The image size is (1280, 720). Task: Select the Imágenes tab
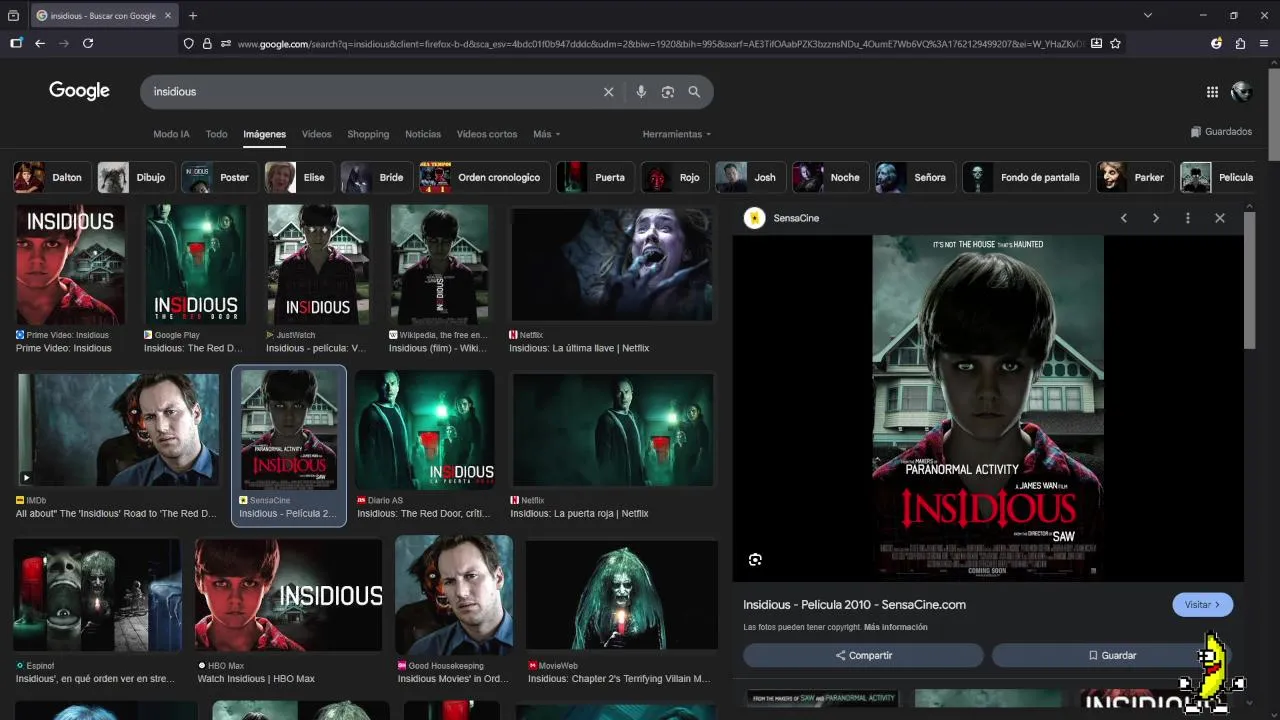click(x=265, y=134)
